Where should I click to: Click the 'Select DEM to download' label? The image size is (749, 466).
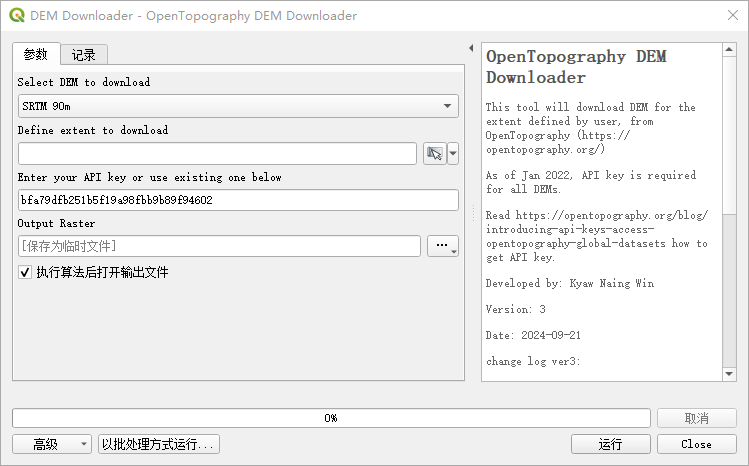click(x=84, y=82)
